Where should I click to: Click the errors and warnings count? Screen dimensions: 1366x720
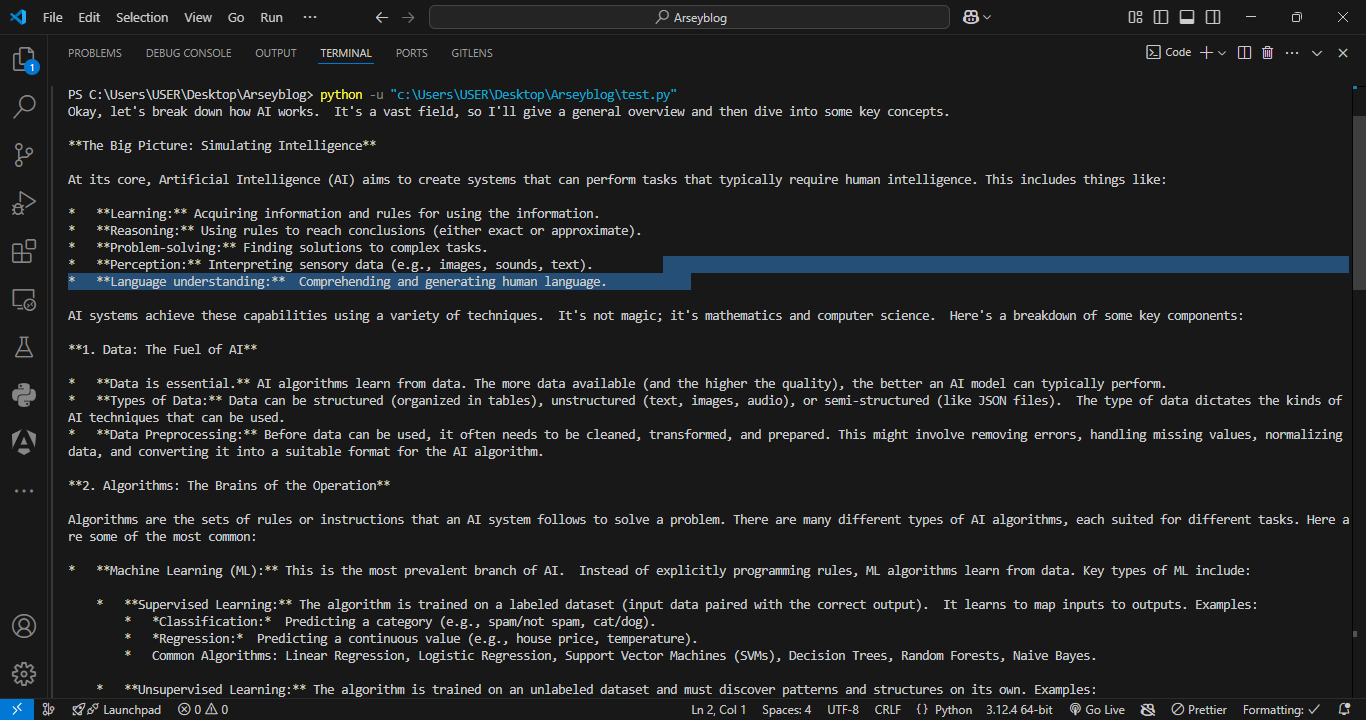pos(203,709)
